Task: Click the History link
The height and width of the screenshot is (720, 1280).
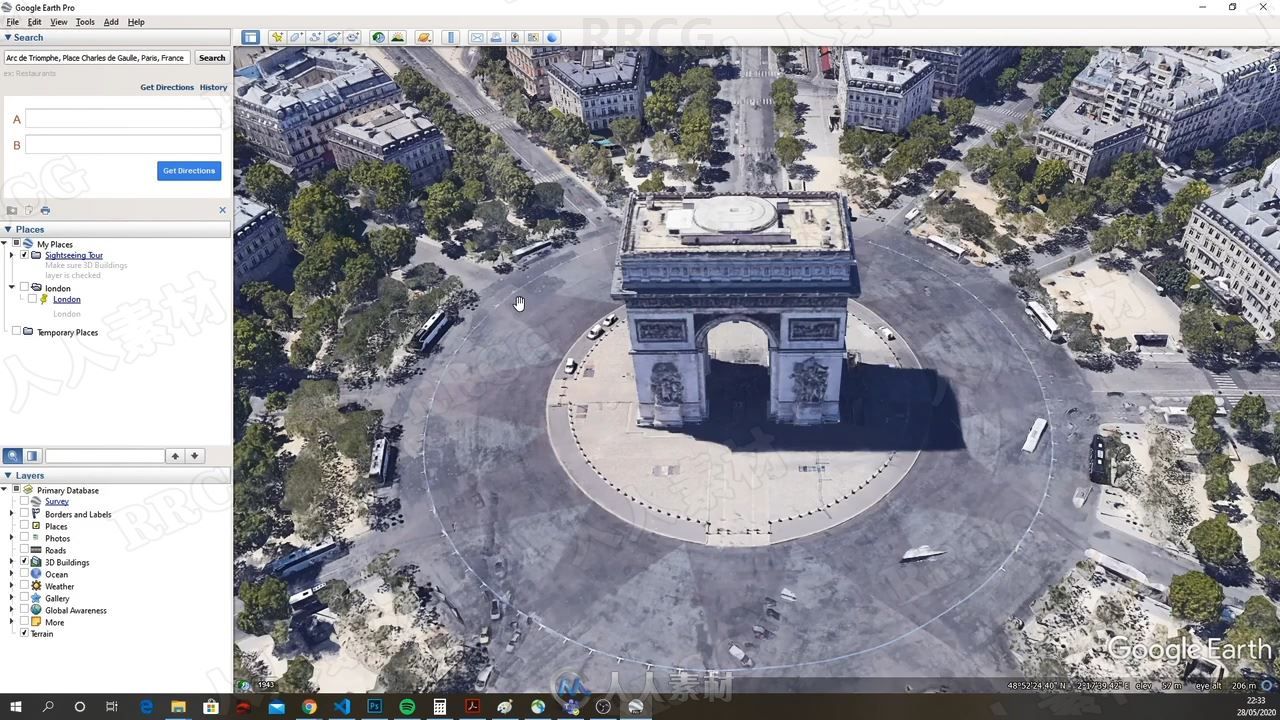Action: [213, 87]
